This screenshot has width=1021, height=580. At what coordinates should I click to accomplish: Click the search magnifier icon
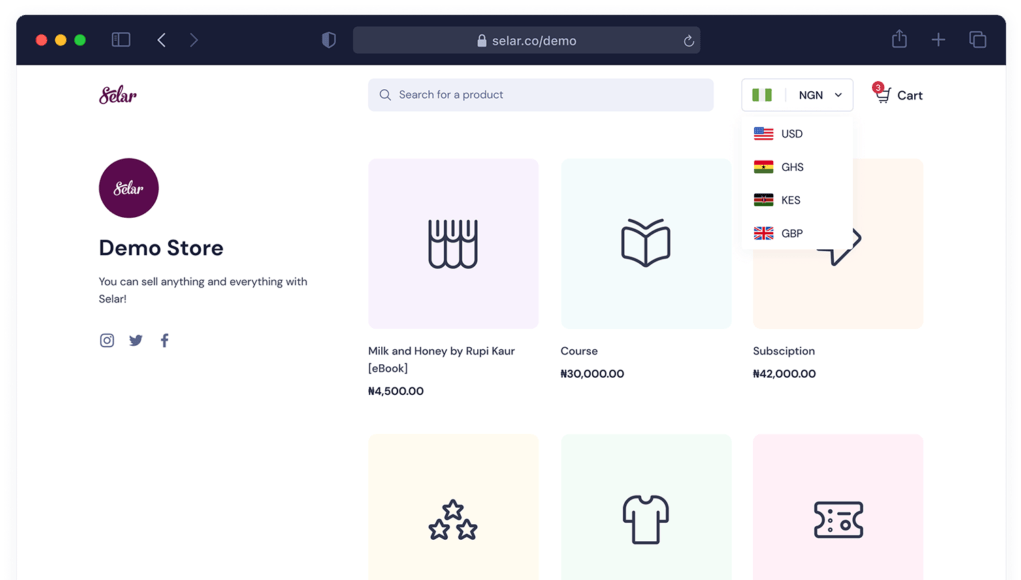pos(385,94)
